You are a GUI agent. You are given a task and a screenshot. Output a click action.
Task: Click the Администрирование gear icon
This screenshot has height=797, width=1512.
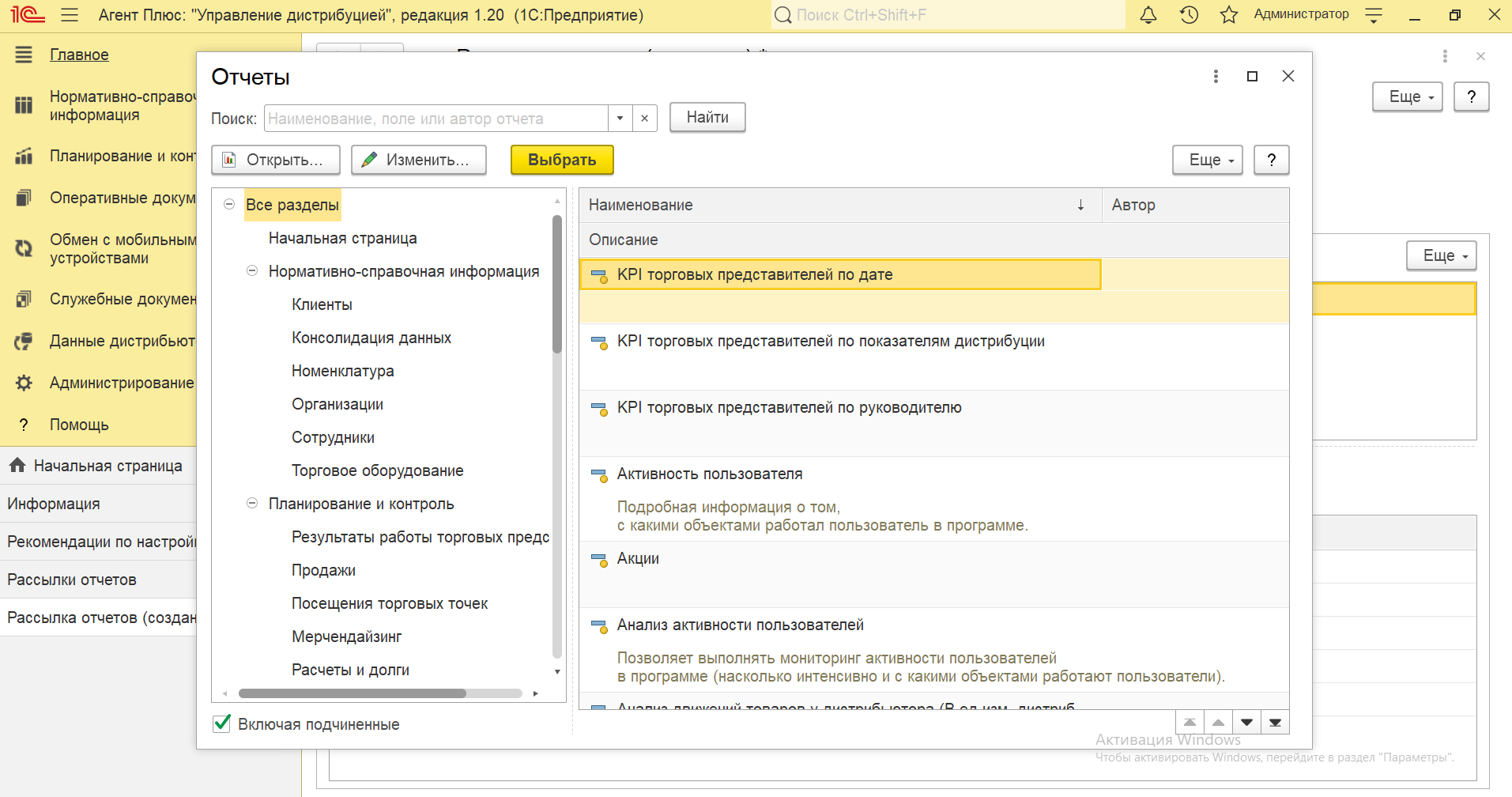pos(24,383)
